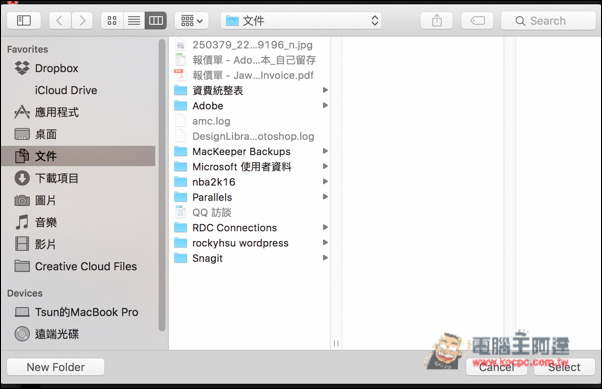Go back with the left arrow
Screen dimensions: 602x389
[x=60, y=20]
